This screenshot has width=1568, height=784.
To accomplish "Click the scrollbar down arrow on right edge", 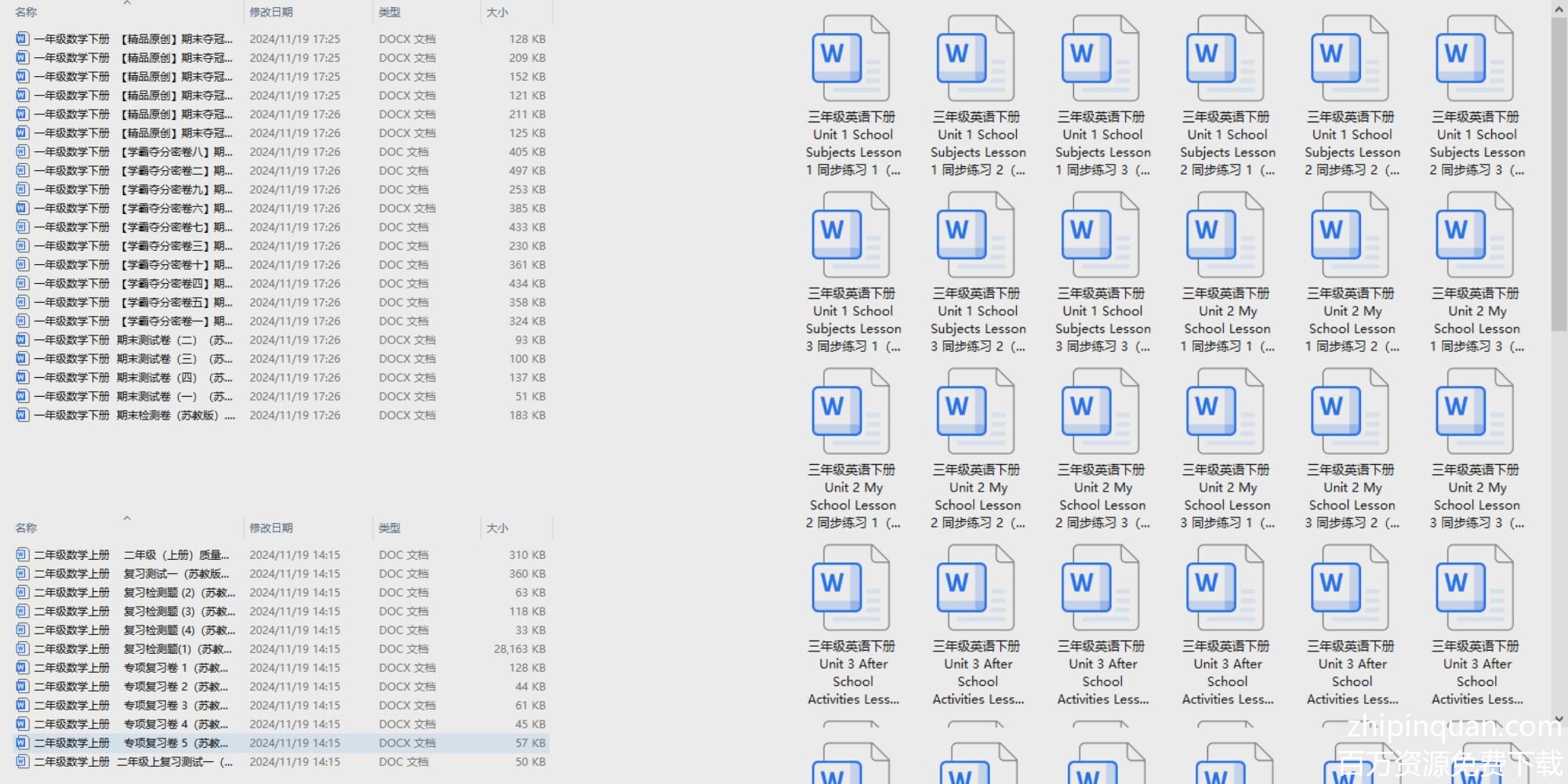I will (x=1559, y=718).
